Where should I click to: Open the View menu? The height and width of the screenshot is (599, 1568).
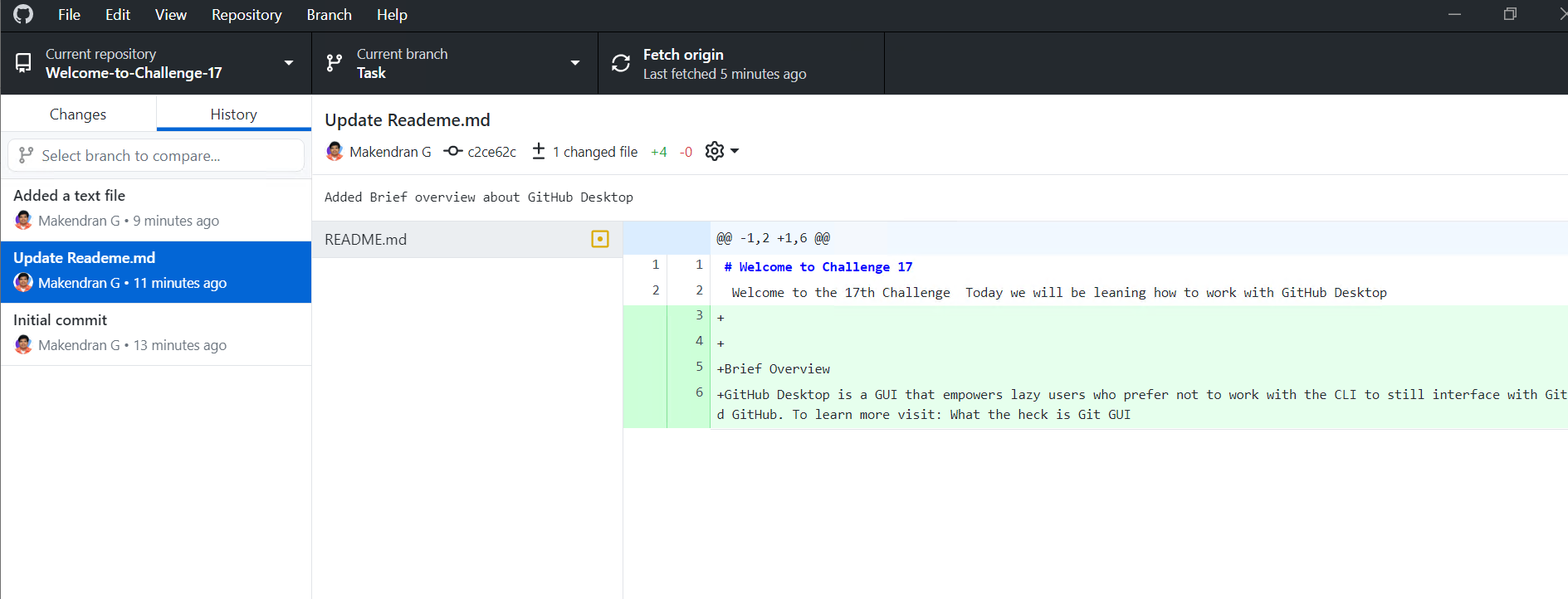click(171, 15)
